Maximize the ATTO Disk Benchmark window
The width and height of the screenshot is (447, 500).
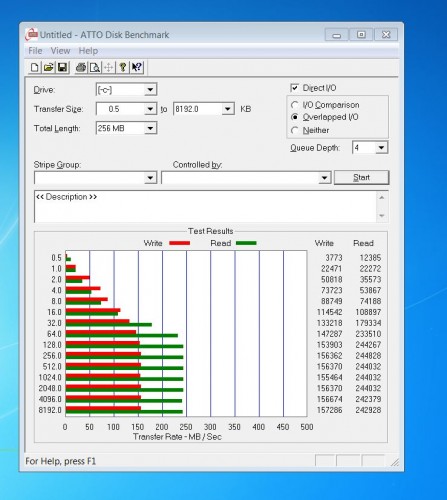tap(361, 35)
